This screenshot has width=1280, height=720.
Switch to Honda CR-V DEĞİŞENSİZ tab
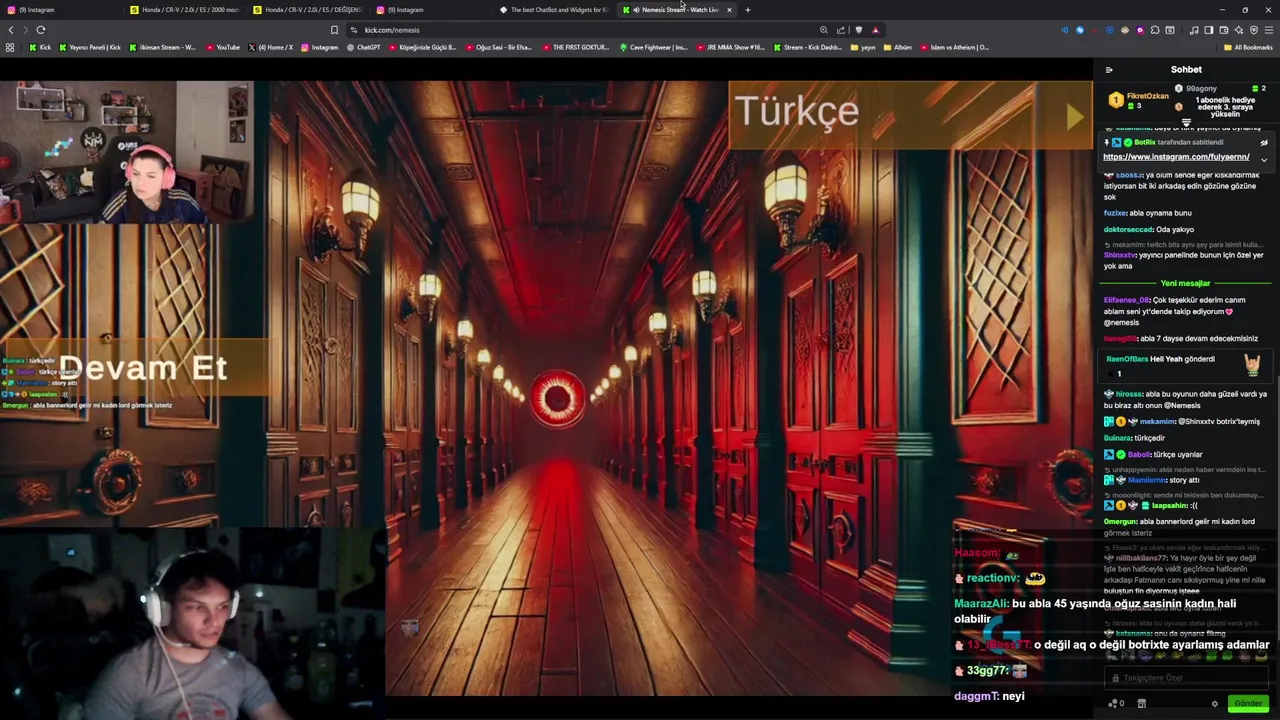point(308,10)
